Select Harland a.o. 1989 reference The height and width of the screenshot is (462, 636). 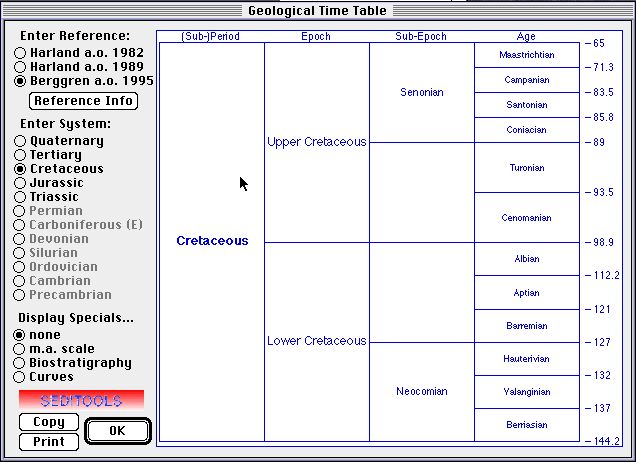click(x=20, y=67)
